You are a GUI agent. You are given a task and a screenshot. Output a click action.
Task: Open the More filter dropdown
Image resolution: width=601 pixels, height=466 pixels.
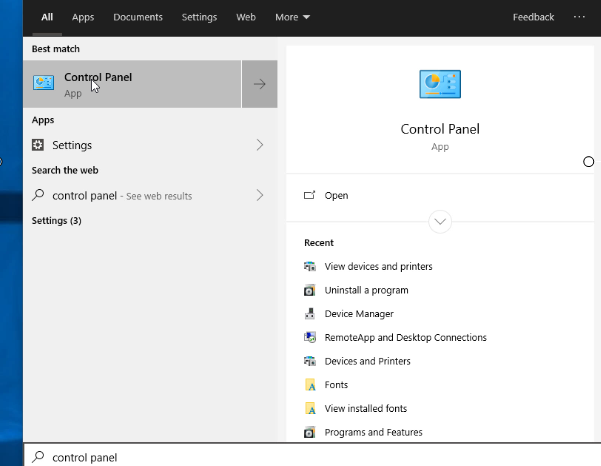click(292, 17)
